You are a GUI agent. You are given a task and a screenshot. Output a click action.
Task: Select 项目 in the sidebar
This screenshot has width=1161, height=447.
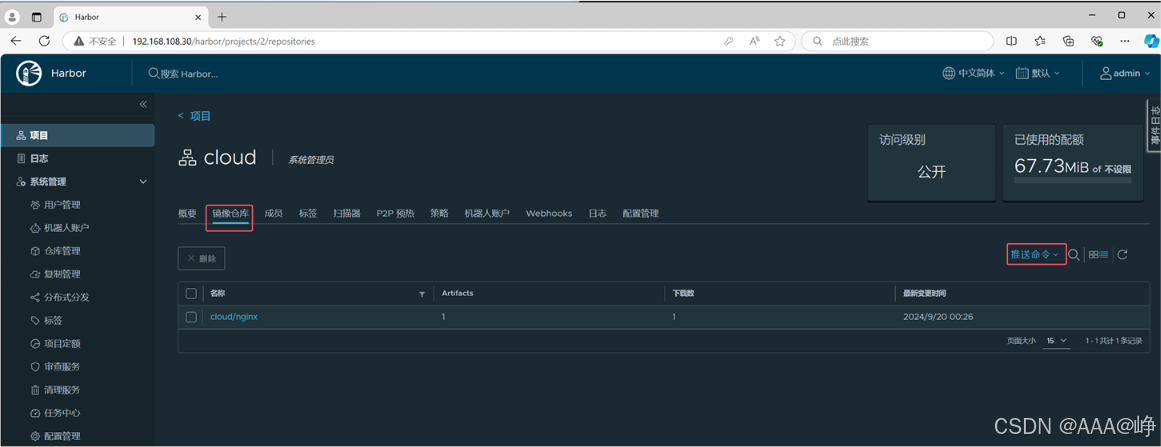(x=78, y=135)
